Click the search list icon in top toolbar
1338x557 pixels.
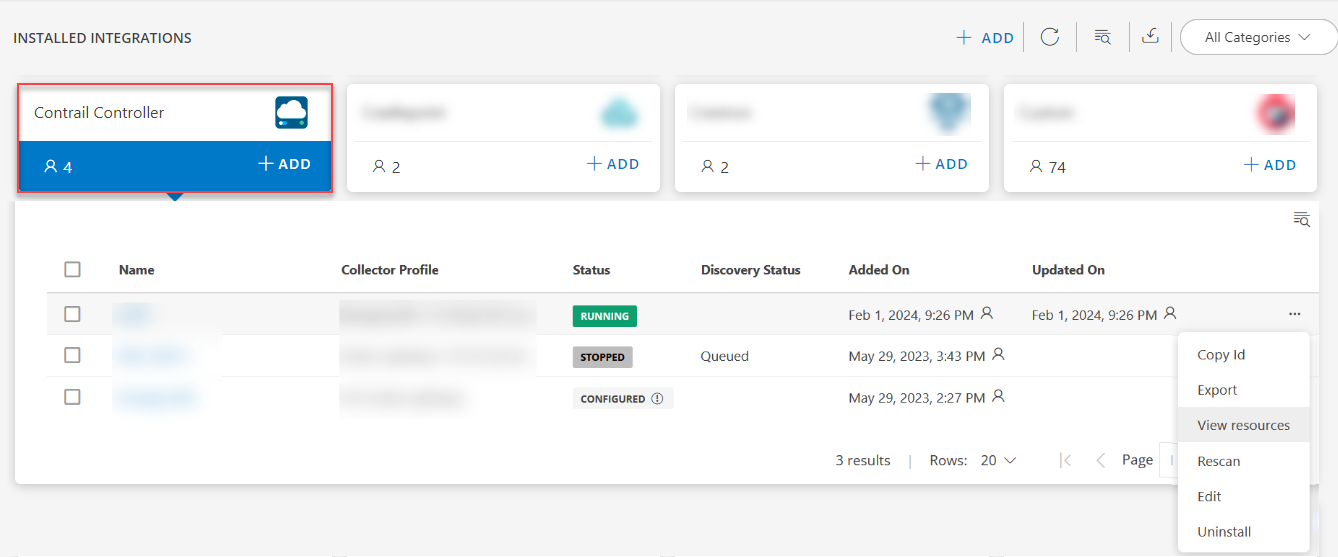(1102, 37)
